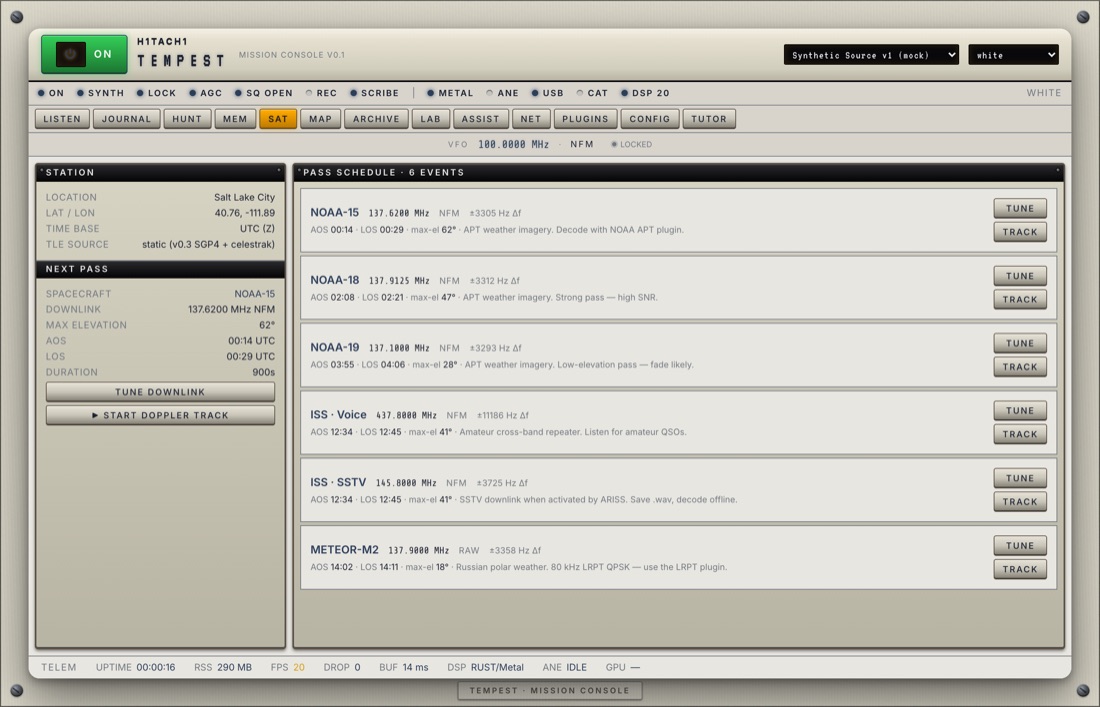
Task: Open the ASSIST tab
Action: coord(481,119)
